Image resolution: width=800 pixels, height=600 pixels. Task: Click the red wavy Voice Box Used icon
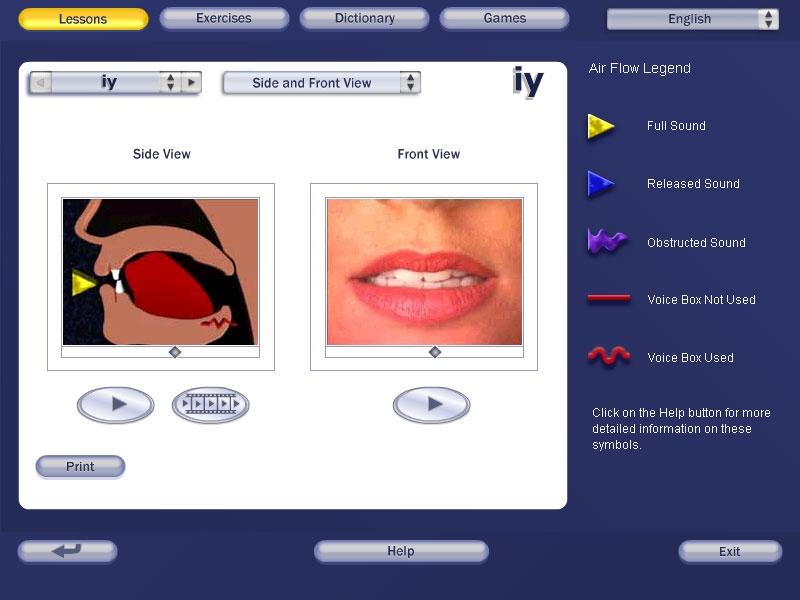click(608, 357)
